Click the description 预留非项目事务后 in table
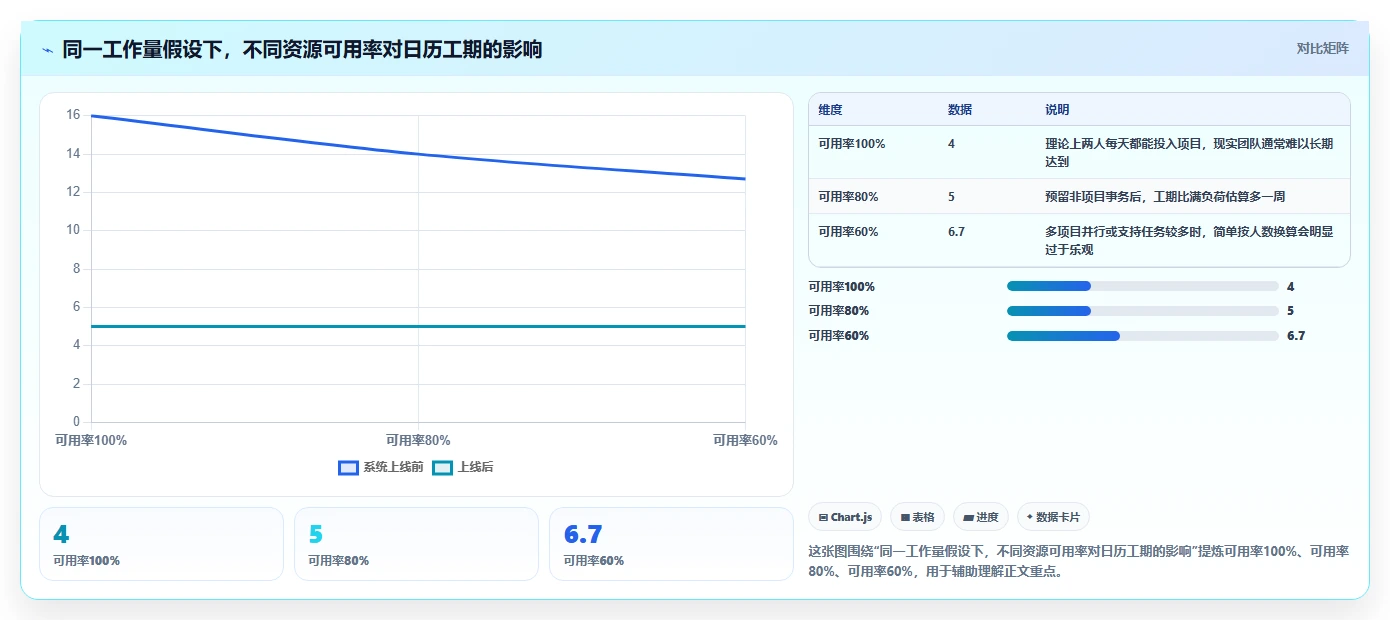Image resolution: width=1390 pixels, height=620 pixels. coord(1165,197)
